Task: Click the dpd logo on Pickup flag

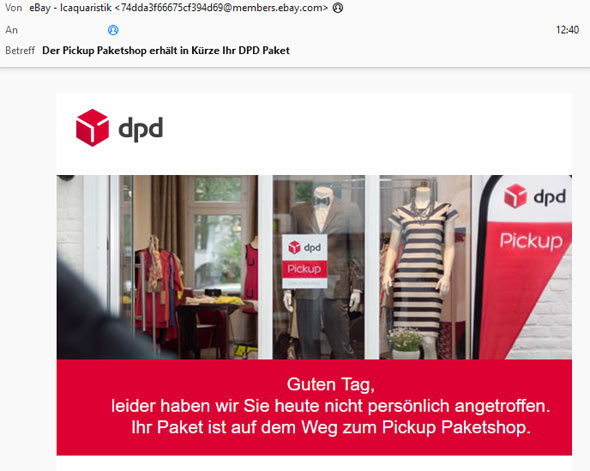Action: click(x=535, y=196)
